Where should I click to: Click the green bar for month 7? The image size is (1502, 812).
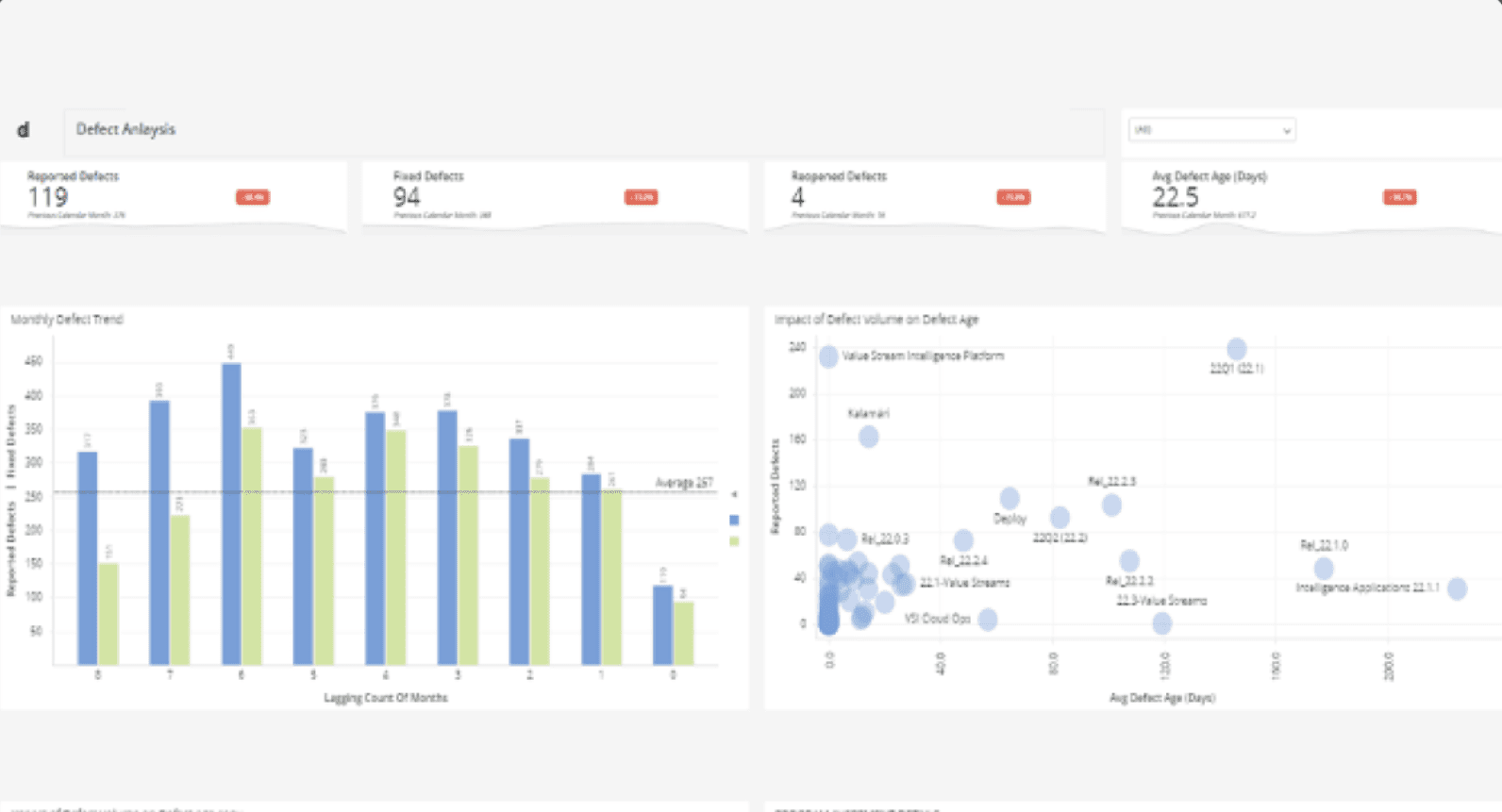(x=180, y=589)
